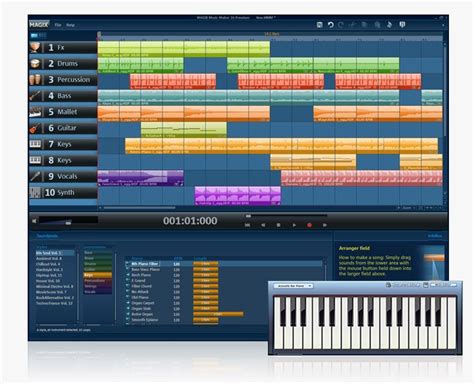Image resolution: width=474 pixels, height=384 pixels.
Task: Click the Vocals track 9 microphone icon
Action: (35, 176)
